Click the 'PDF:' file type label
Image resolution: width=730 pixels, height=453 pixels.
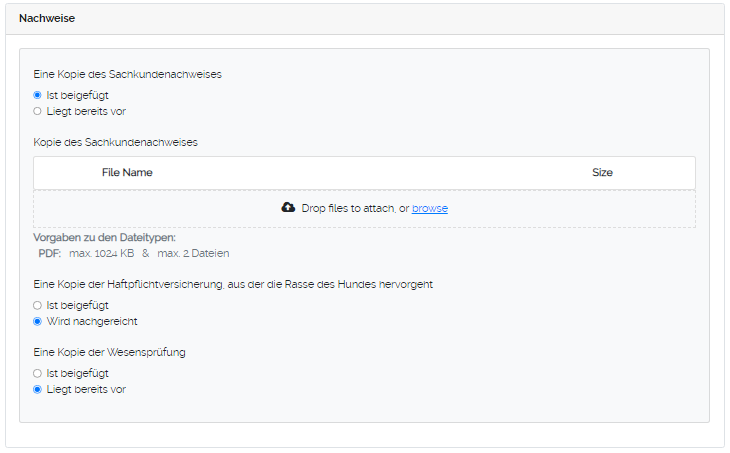click(x=50, y=253)
